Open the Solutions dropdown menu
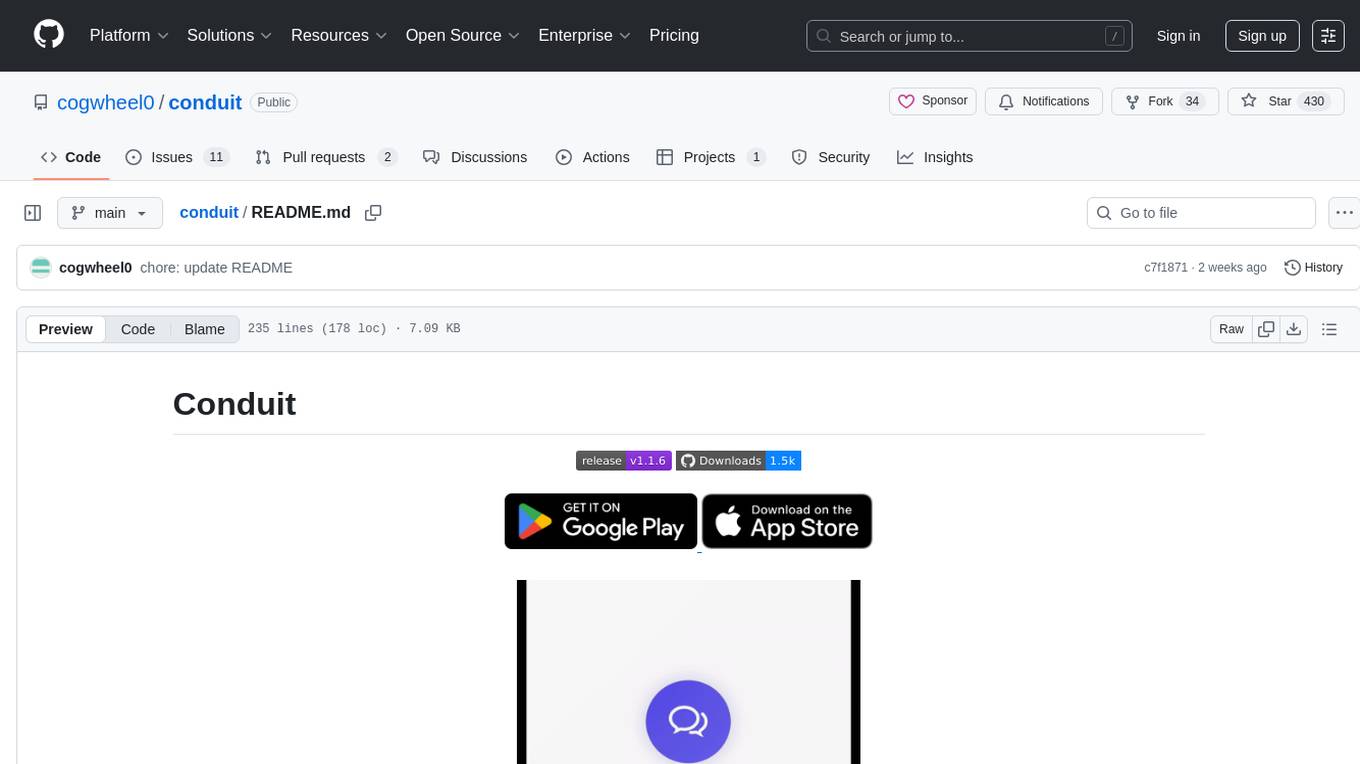 tap(229, 35)
